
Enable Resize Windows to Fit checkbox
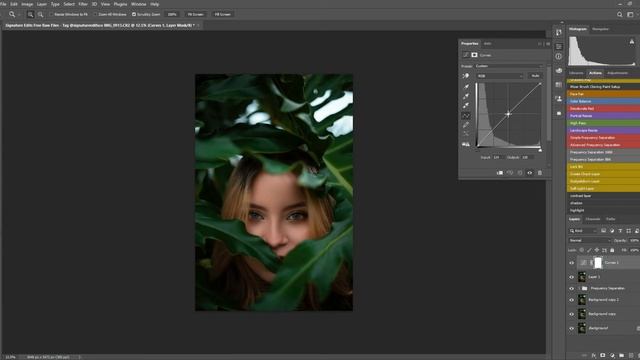pos(51,14)
